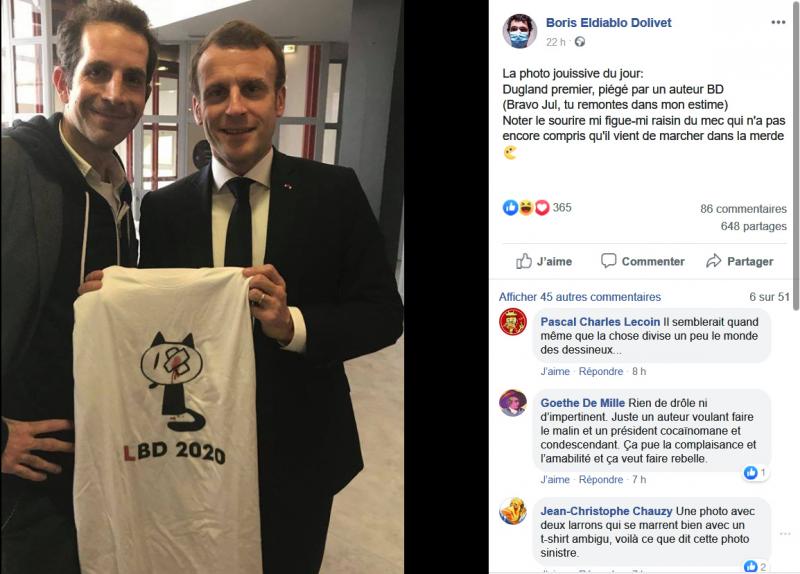The width and height of the screenshot is (800, 574).
Task: Click Boris Eldiablo Dolivet's profile avatar
Action: (519, 31)
